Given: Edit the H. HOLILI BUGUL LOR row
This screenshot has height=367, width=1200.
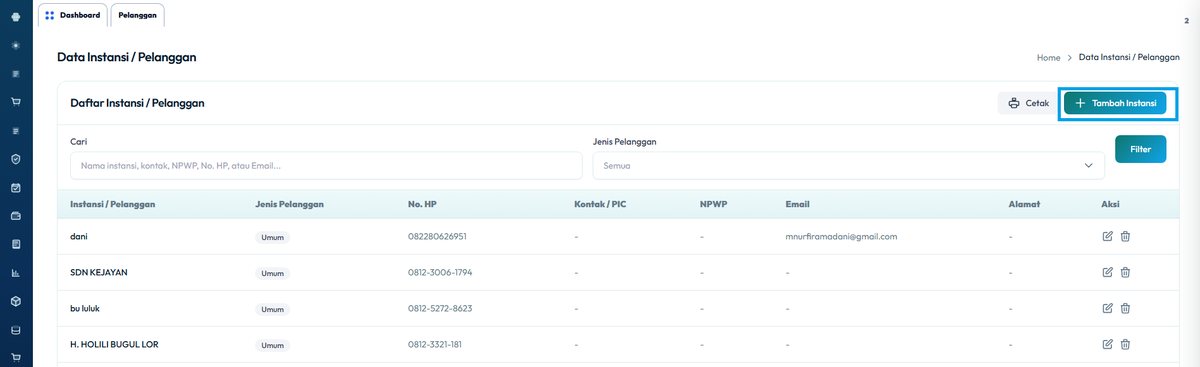Looking at the screenshot, I should click(x=1107, y=344).
